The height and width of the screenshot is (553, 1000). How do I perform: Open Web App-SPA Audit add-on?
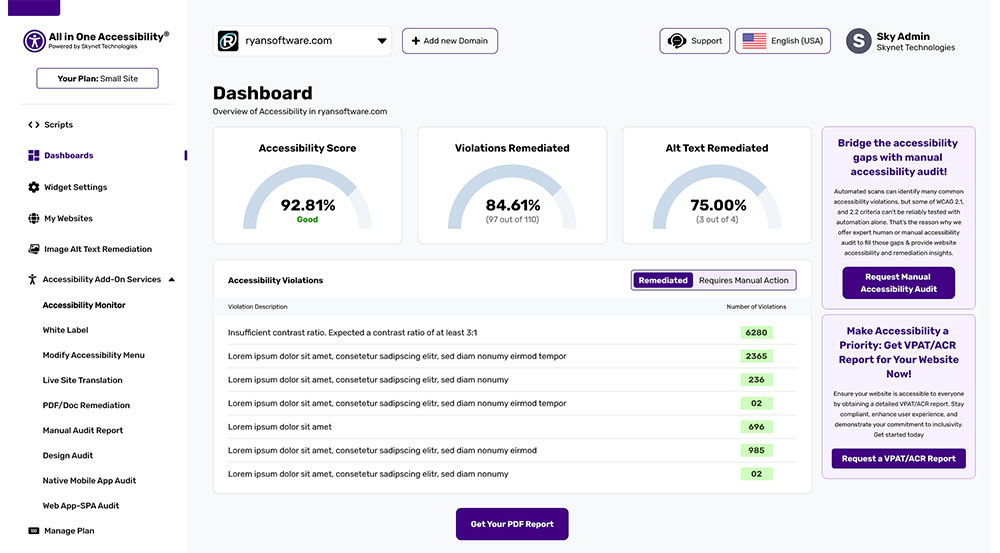(x=80, y=505)
